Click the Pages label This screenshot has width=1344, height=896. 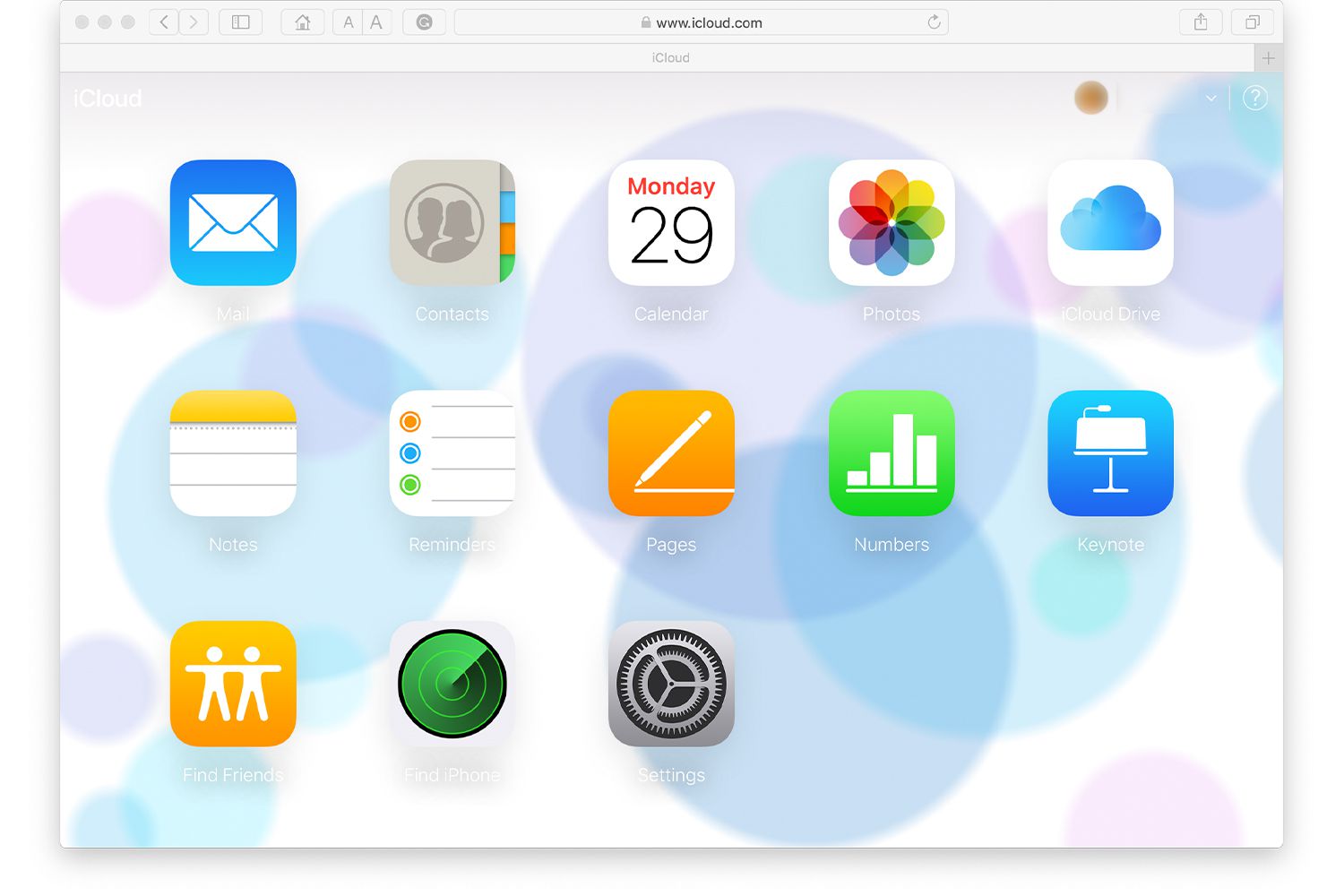coord(671,545)
